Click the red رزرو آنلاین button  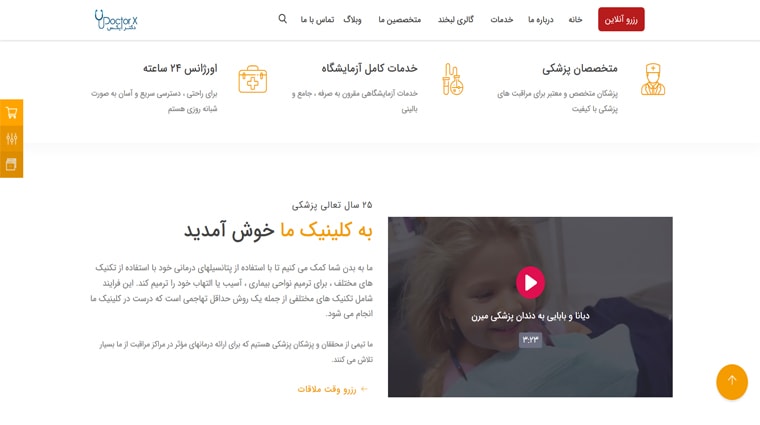(x=621, y=19)
